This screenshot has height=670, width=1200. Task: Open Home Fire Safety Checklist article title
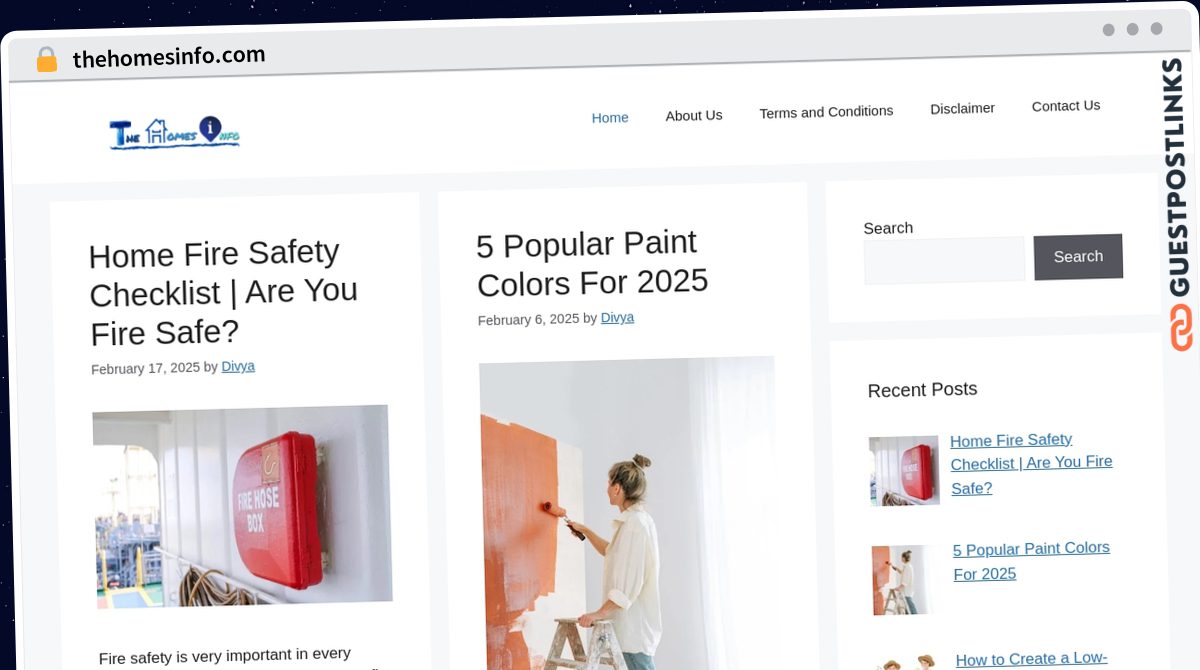[224, 292]
